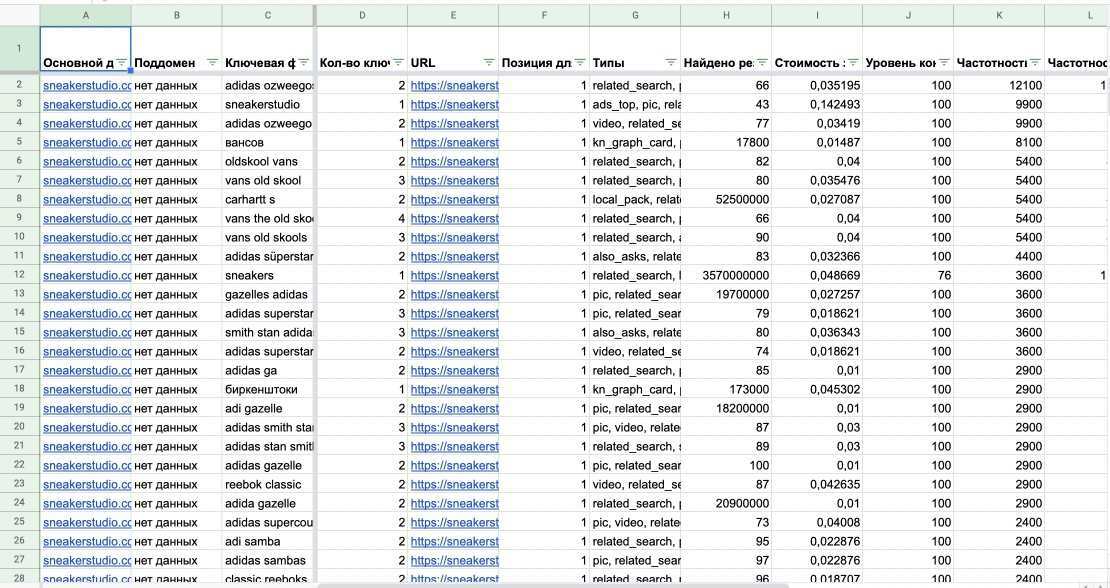This screenshot has height=588, width=1110.
Task: Select column A header
Action: pos(86,15)
